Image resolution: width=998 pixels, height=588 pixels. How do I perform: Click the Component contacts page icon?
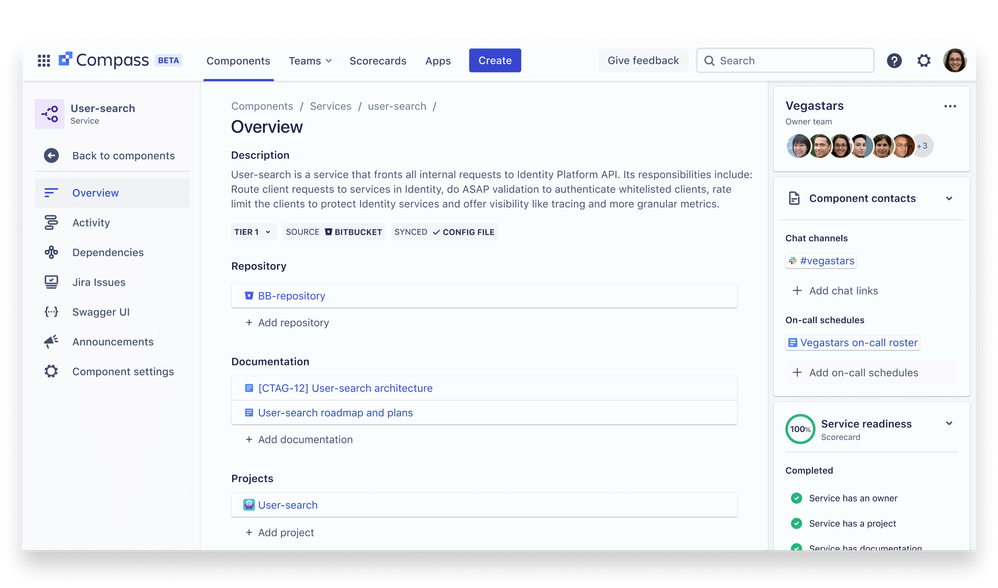coord(794,199)
